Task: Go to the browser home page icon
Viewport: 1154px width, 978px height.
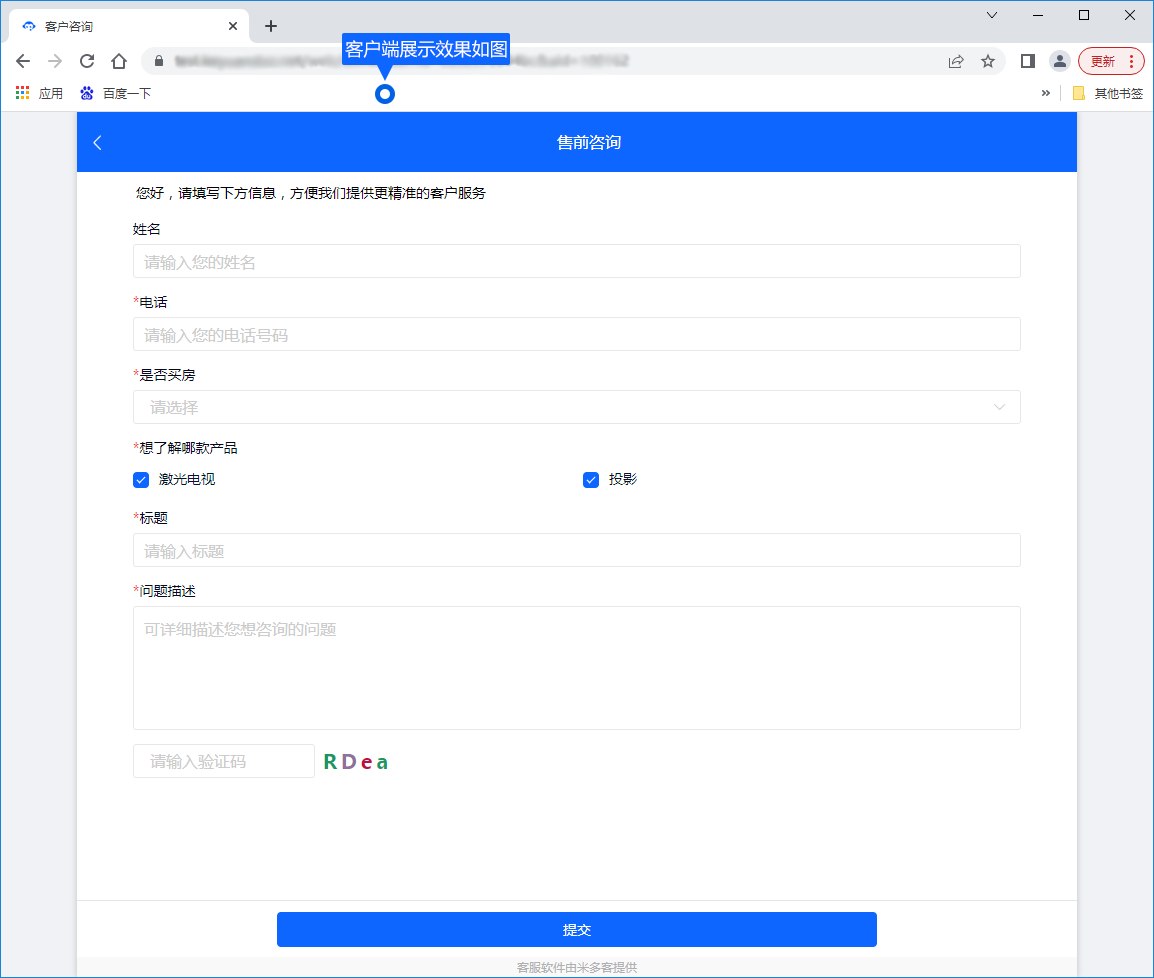Action: click(119, 61)
